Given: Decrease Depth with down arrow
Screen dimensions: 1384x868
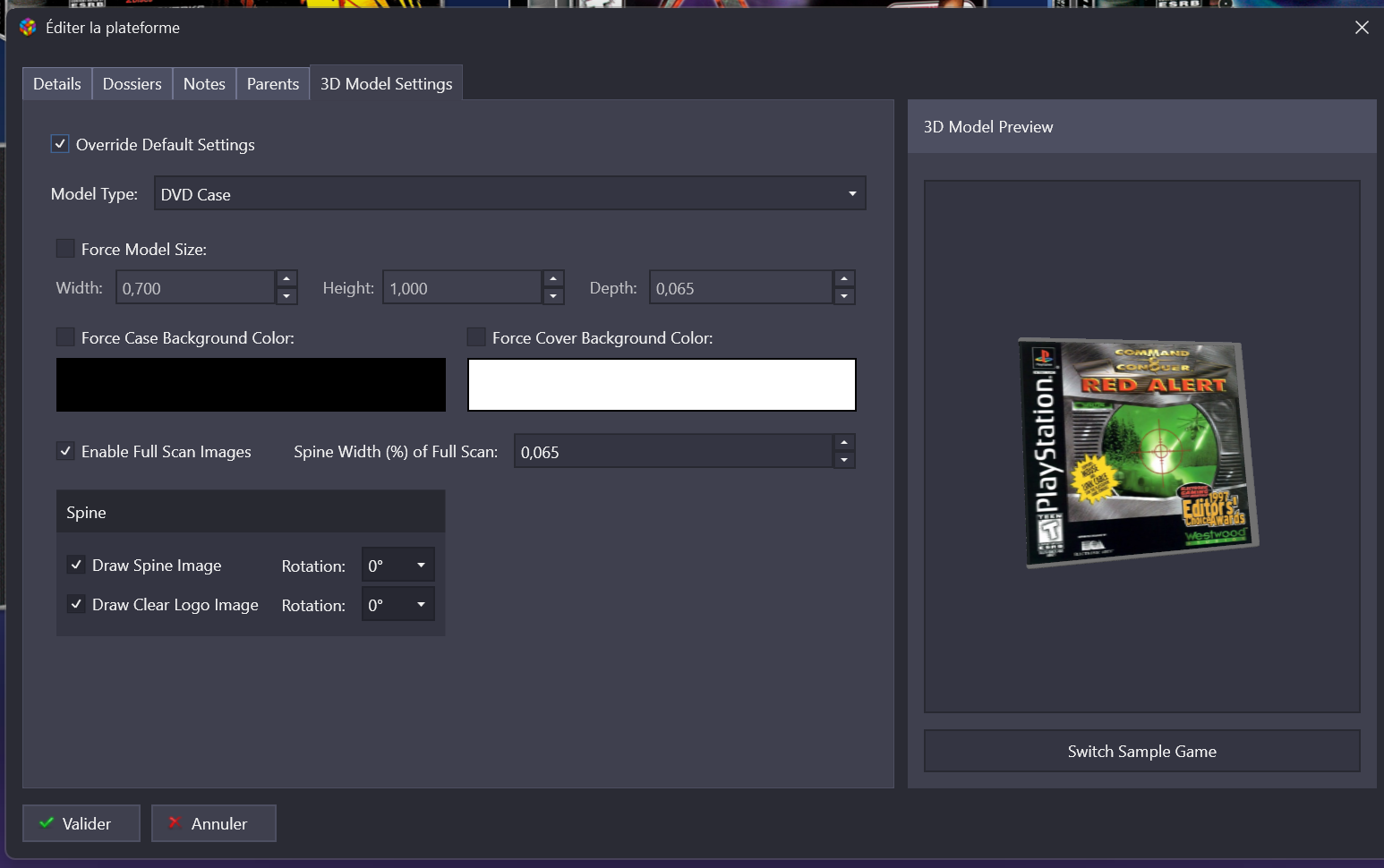Looking at the screenshot, I should (x=844, y=296).
